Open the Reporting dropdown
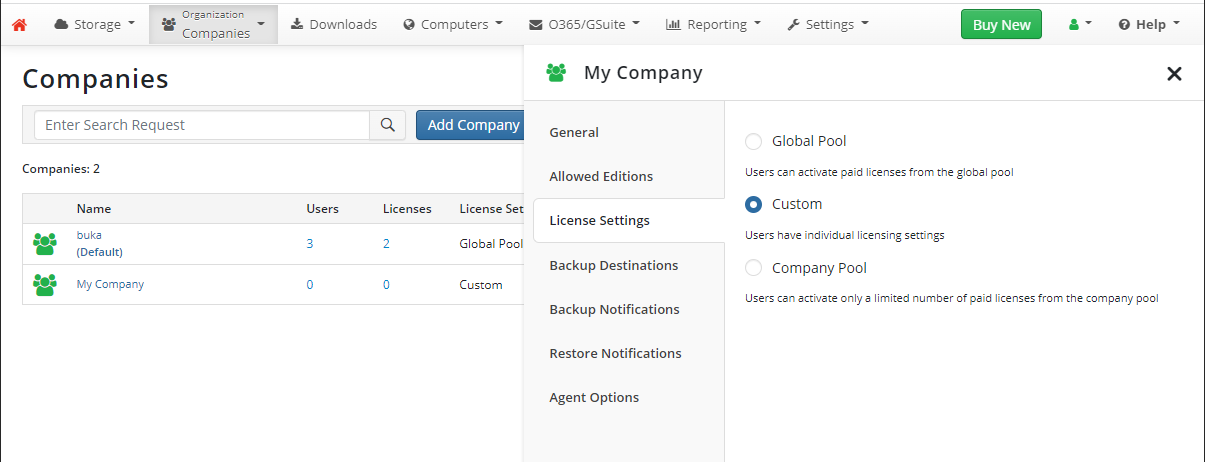1205x462 pixels. pyautogui.click(x=713, y=24)
